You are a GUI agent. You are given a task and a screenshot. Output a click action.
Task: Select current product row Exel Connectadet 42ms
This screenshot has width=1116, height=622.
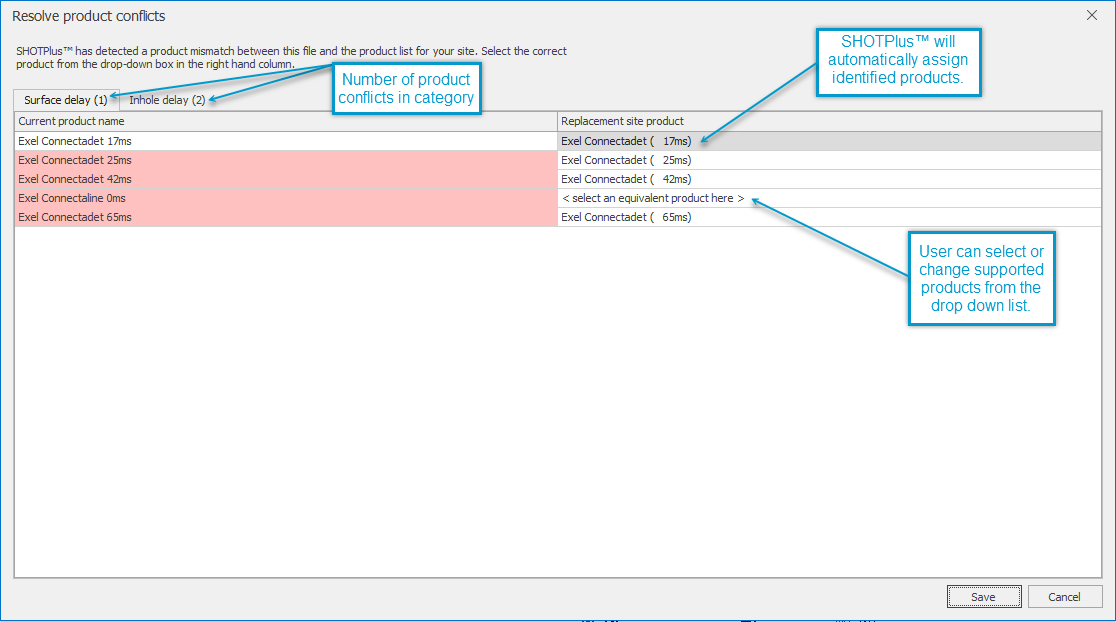[x=286, y=179]
